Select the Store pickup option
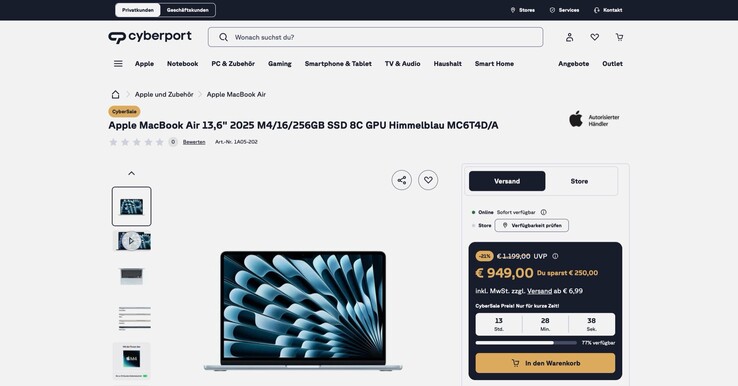This screenshot has height=386, width=738. pos(579,181)
